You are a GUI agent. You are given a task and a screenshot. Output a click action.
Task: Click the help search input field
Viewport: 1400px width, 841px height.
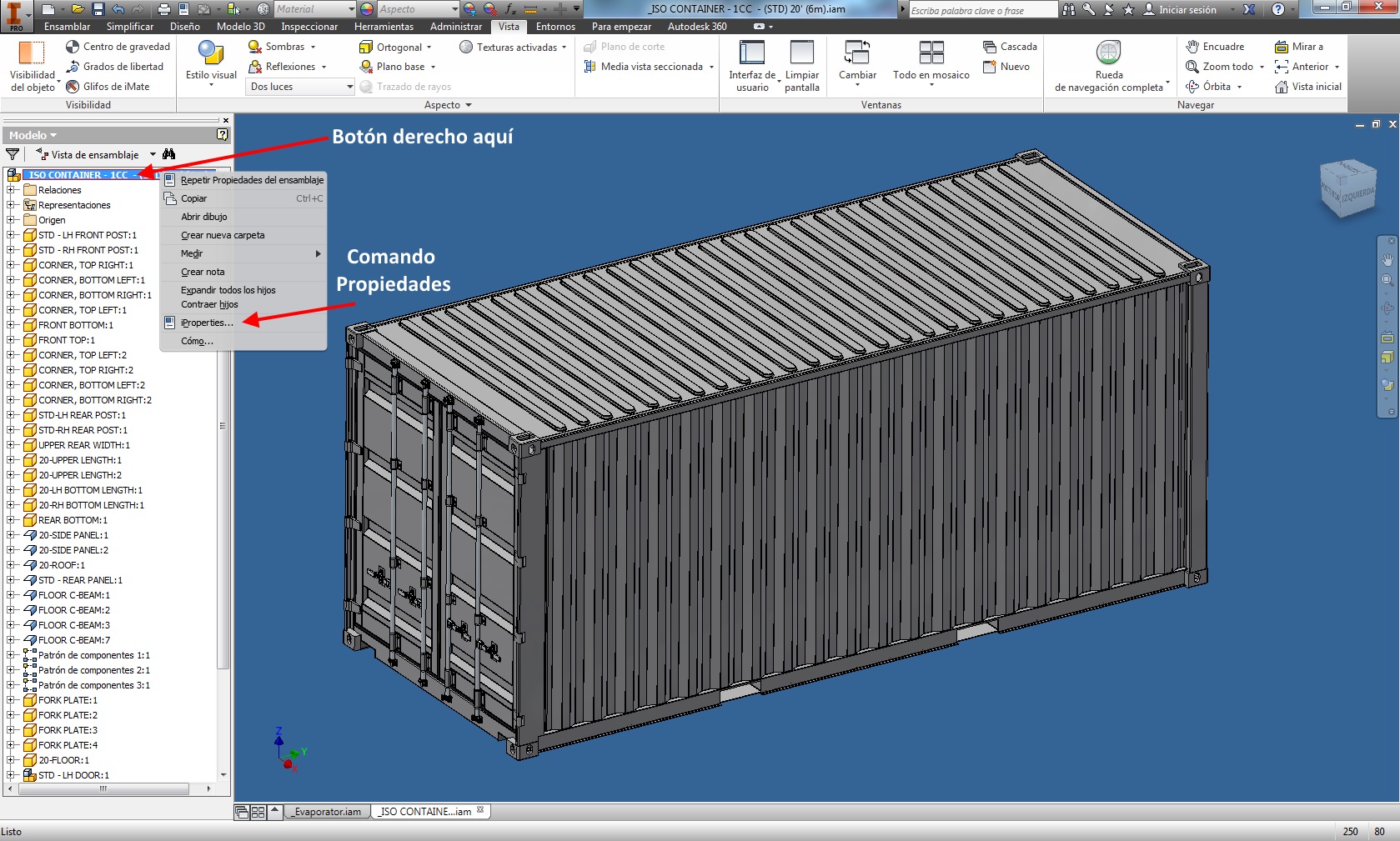pyautogui.click(x=982, y=10)
